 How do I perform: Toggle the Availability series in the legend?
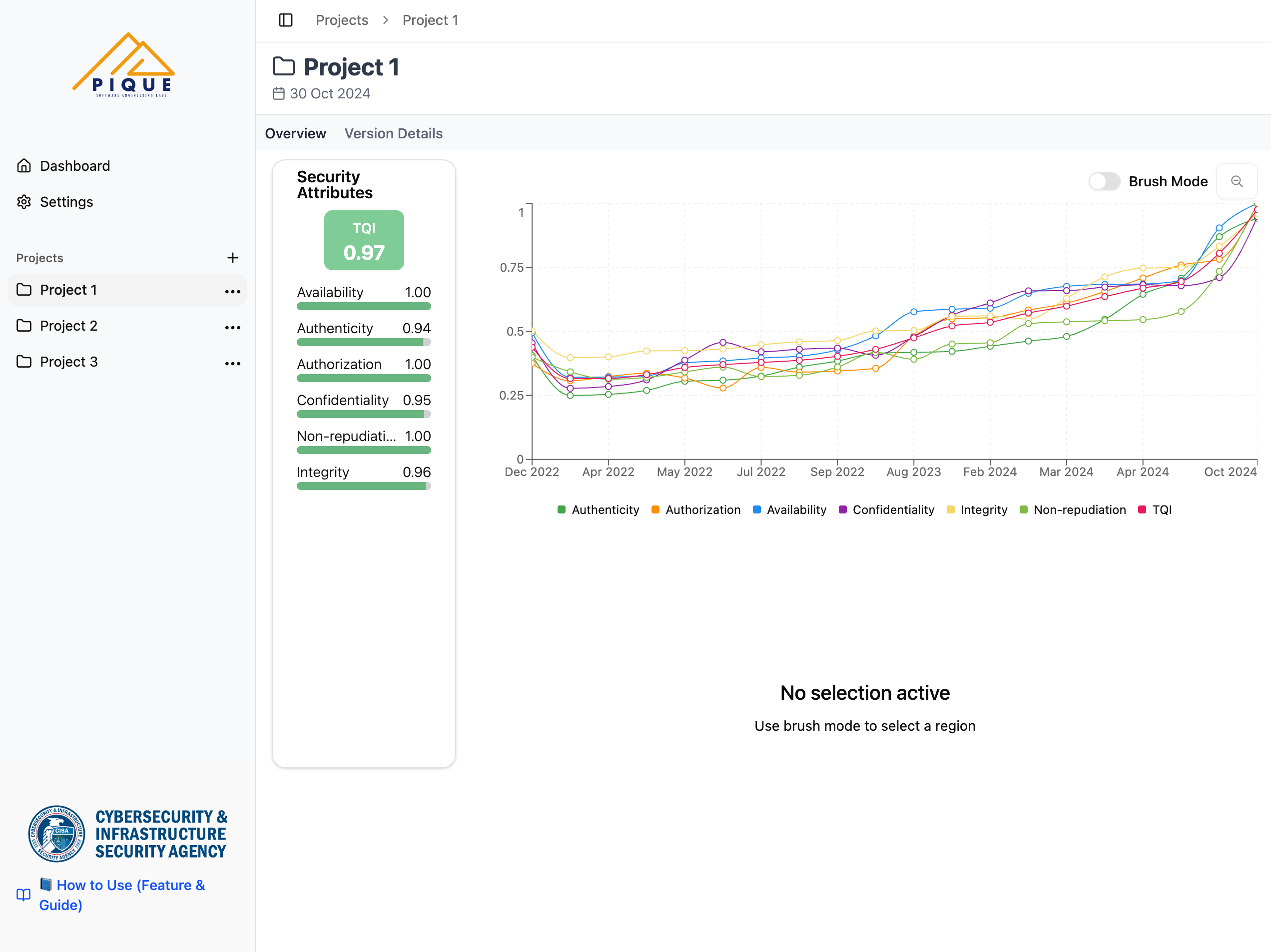tap(756, 509)
